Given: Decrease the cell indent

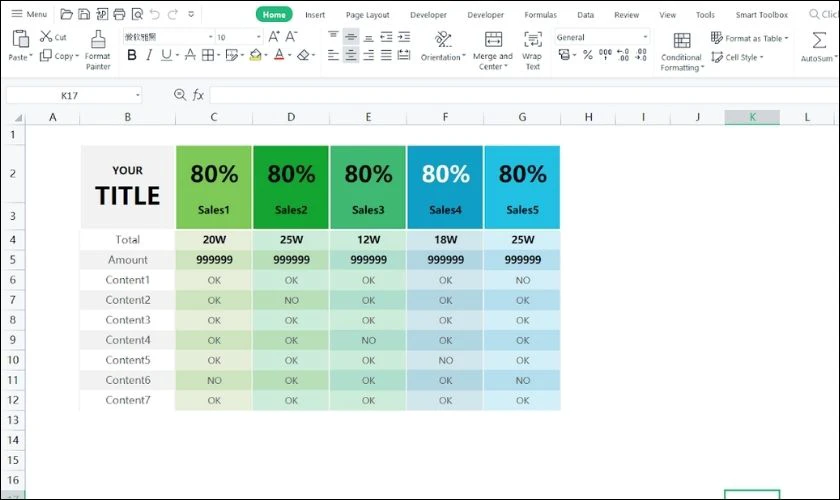Looking at the screenshot, I should 386,36.
